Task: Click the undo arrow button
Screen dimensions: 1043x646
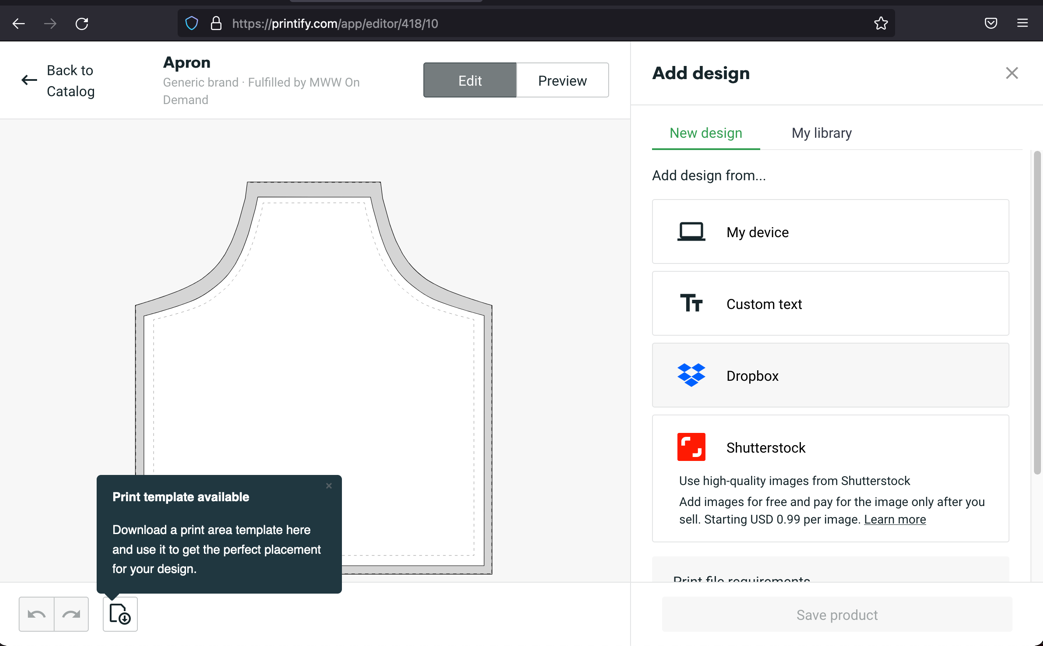Action: (x=37, y=614)
